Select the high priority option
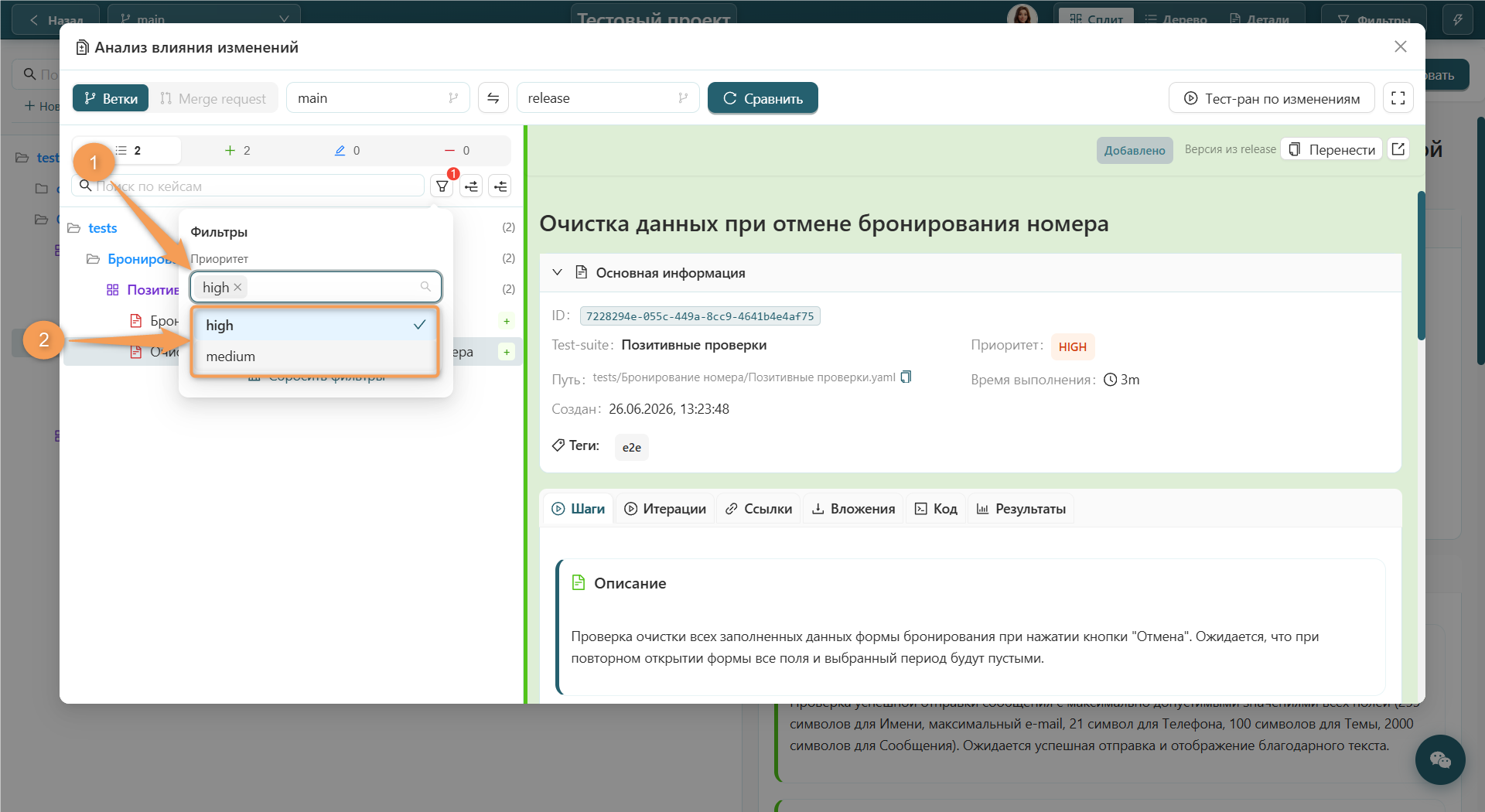The width and height of the screenshot is (1485, 812). 316,325
